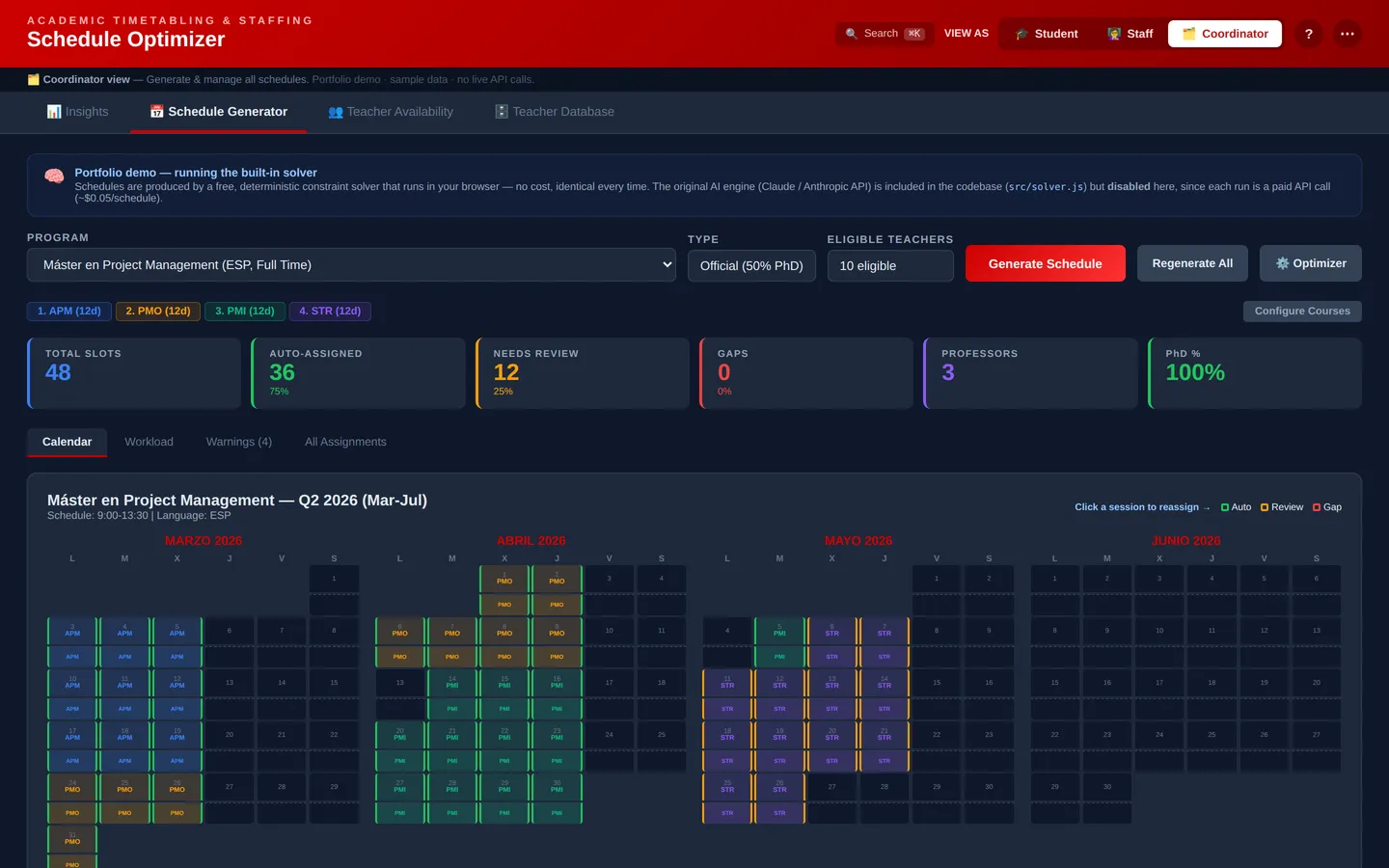Viewport: 1389px width, 868px height.
Task: Click the magnifier Search icon in header
Action: [851, 34]
